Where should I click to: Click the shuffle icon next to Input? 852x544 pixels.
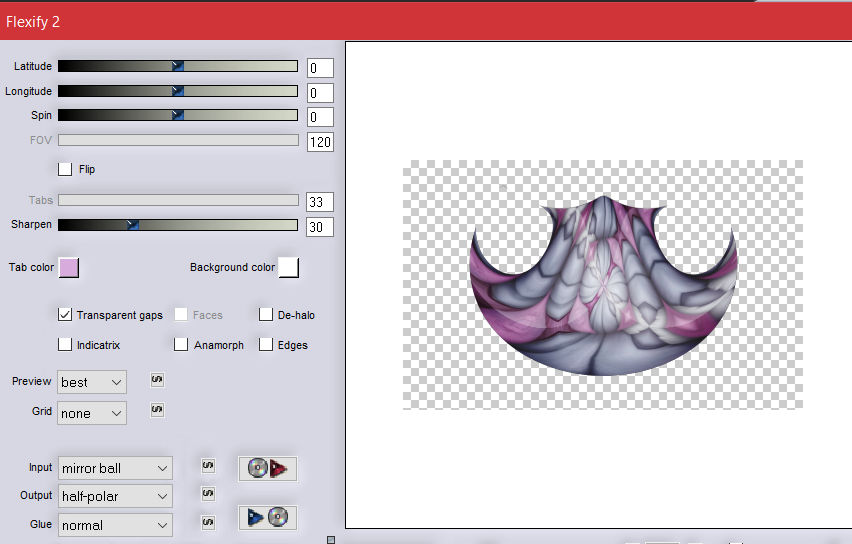coord(208,466)
